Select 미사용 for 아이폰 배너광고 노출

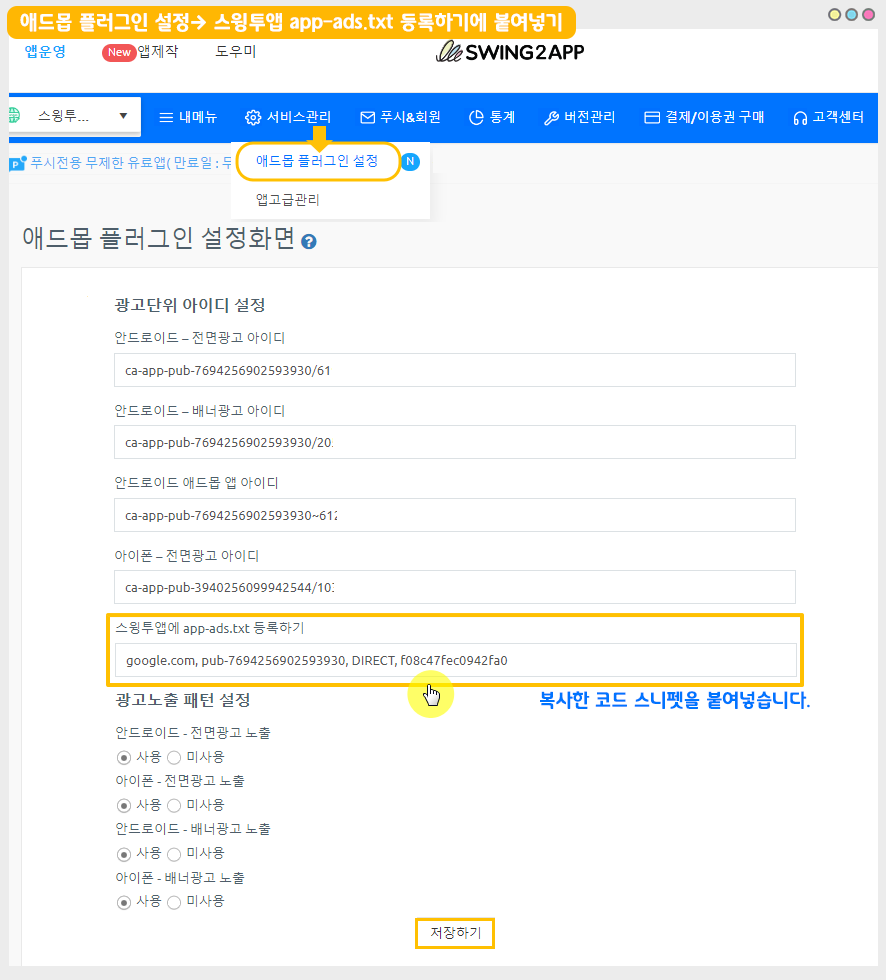174,902
